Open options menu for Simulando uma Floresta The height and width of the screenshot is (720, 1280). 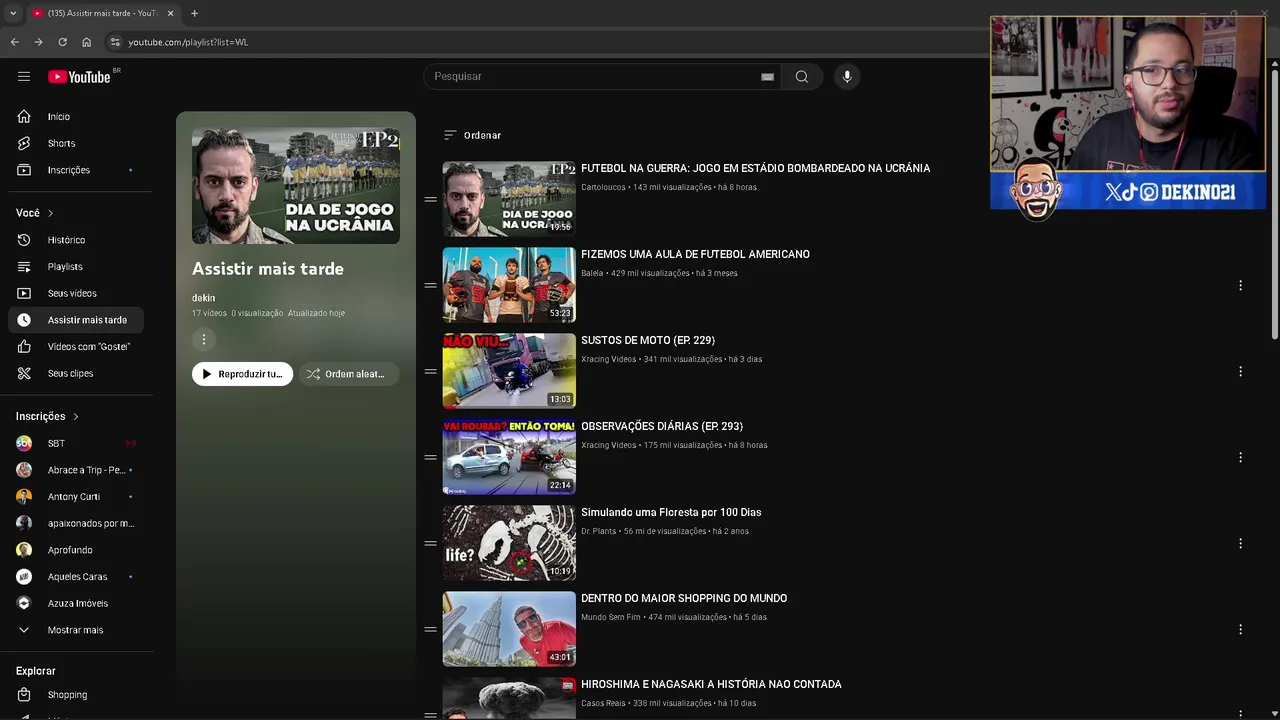[x=1240, y=543]
